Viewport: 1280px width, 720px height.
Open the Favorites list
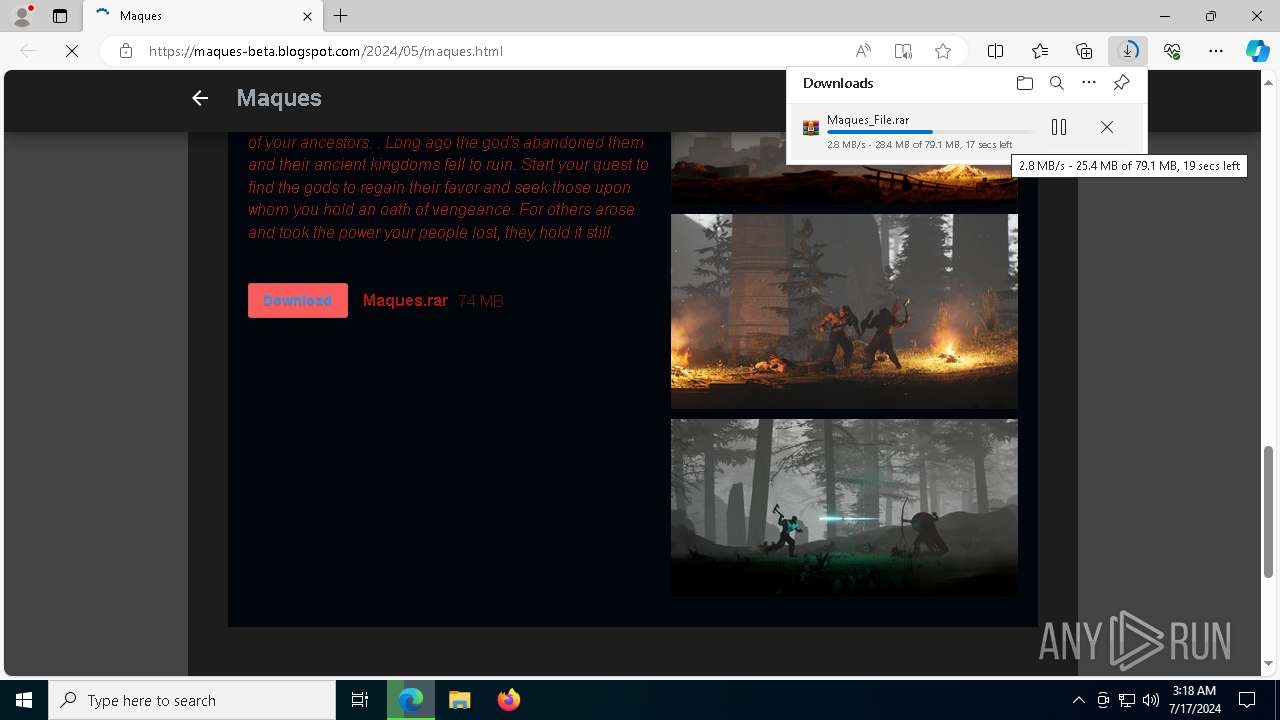1040,51
